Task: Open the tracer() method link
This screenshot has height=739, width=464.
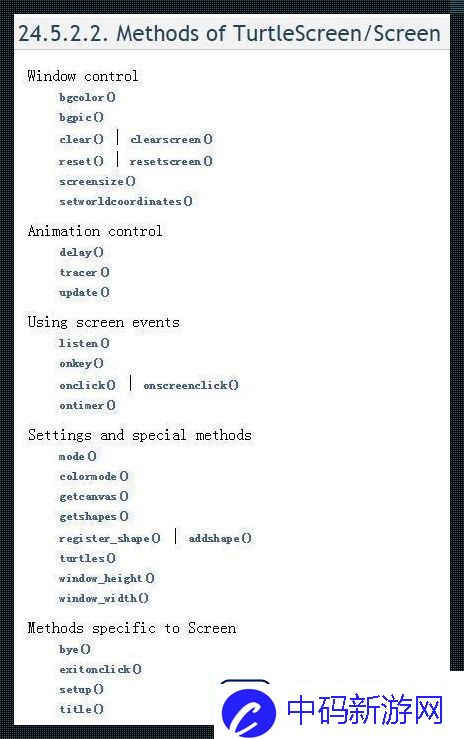Action: pyautogui.click(x=84, y=272)
